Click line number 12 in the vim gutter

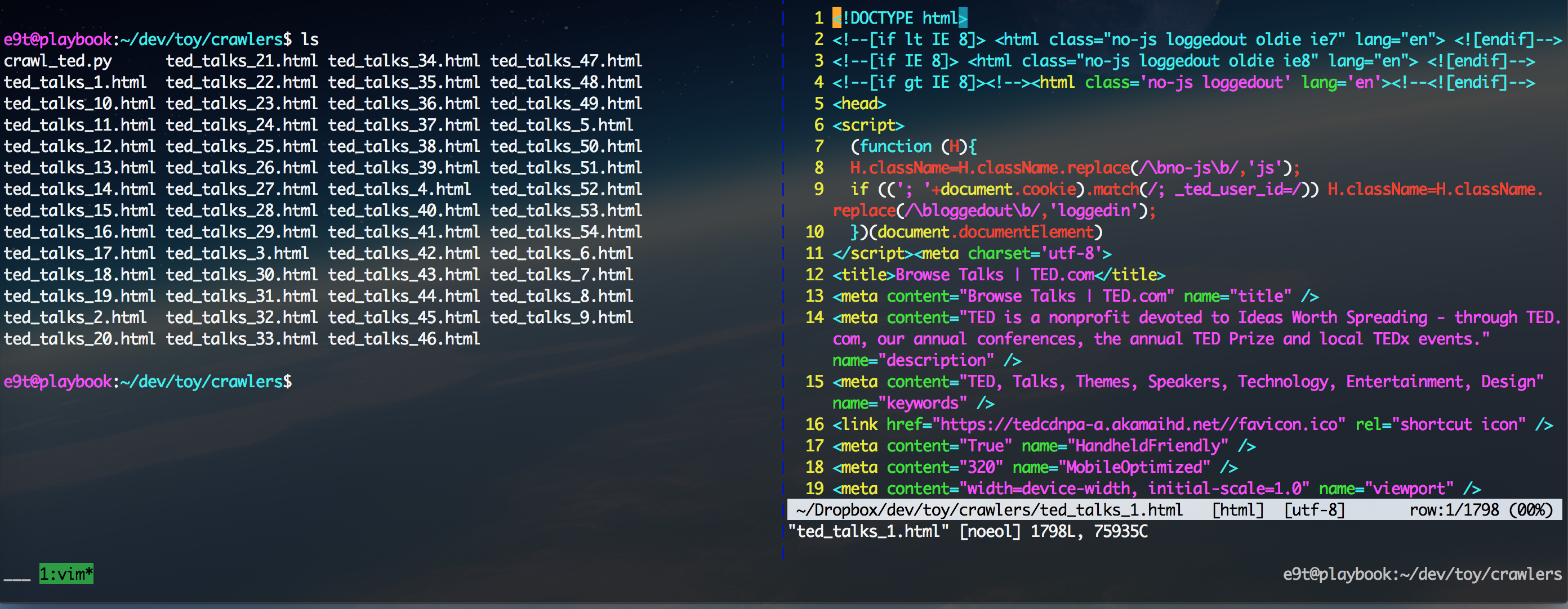click(x=814, y=274)
